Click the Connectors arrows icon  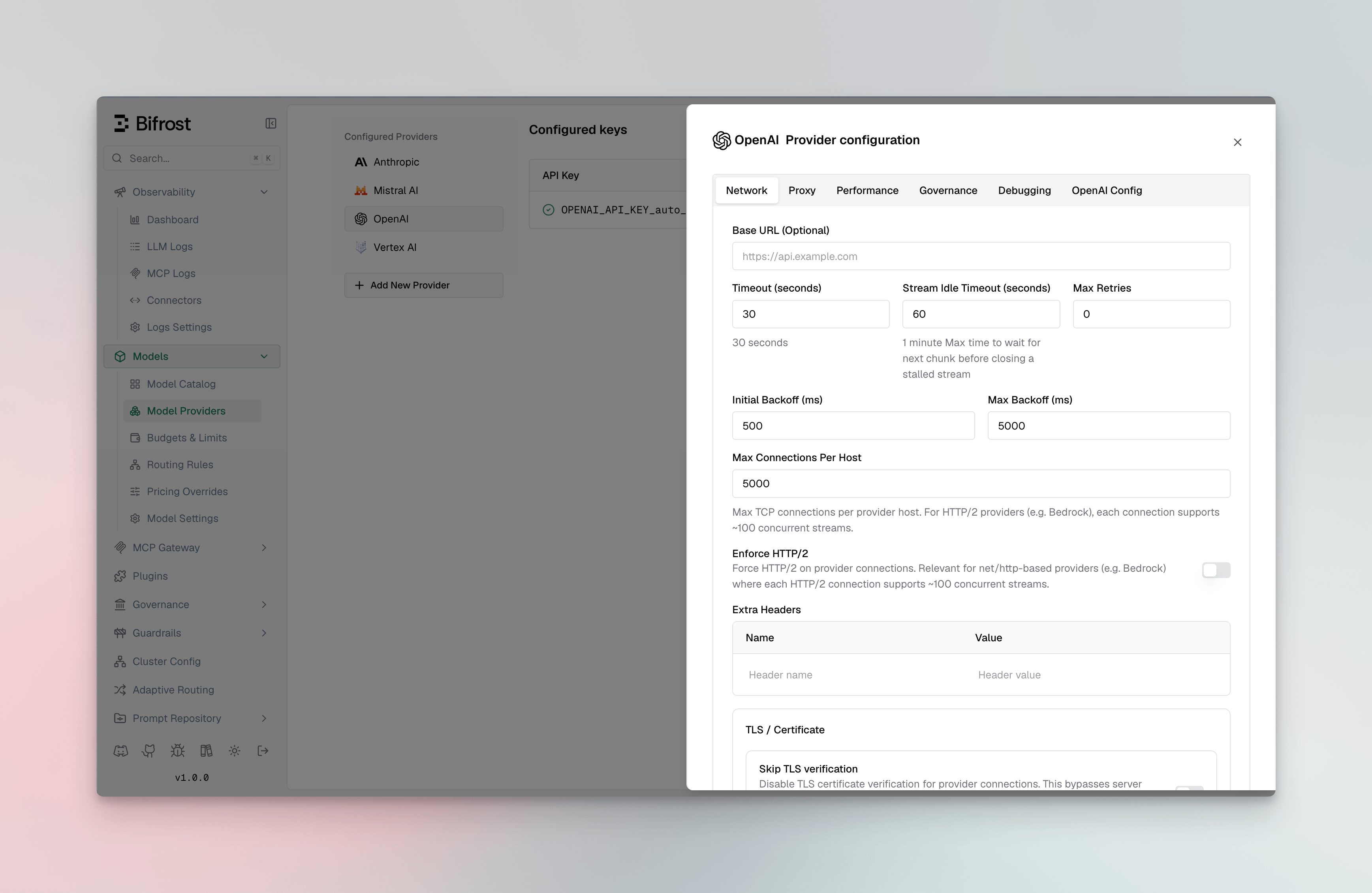pos(135,301)
